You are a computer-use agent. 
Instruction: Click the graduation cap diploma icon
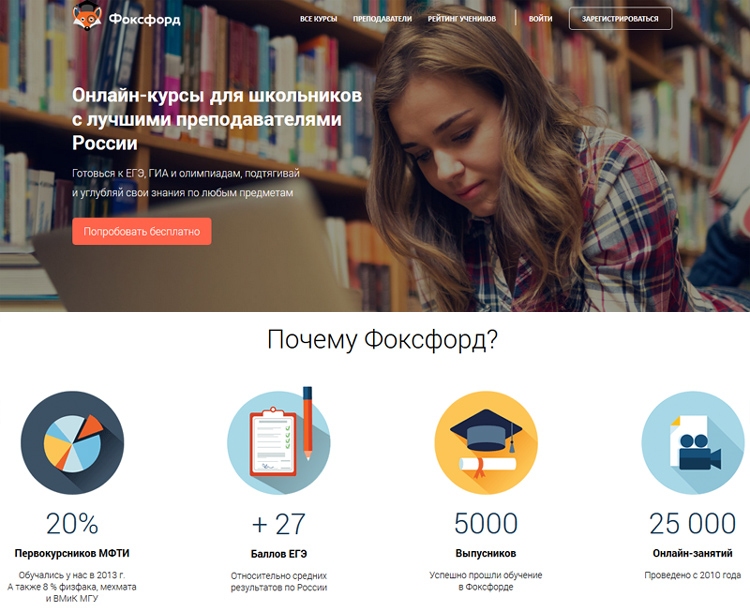486,443
